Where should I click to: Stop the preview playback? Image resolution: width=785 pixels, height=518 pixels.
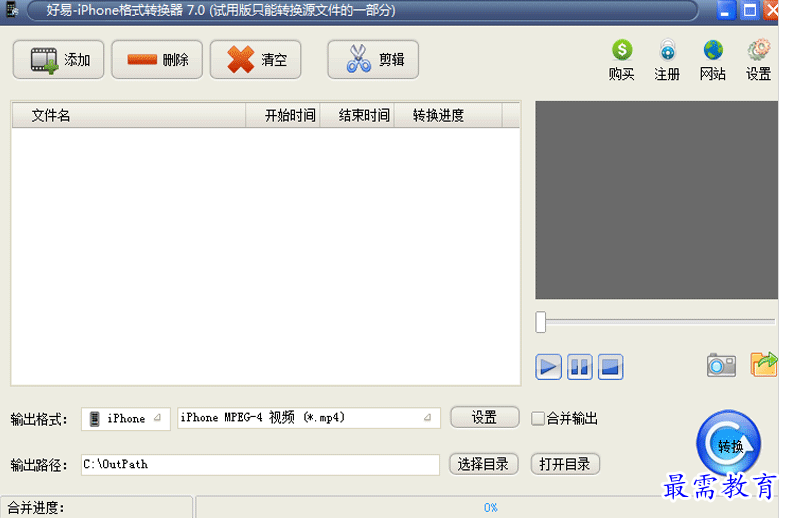tap(610, 367)
